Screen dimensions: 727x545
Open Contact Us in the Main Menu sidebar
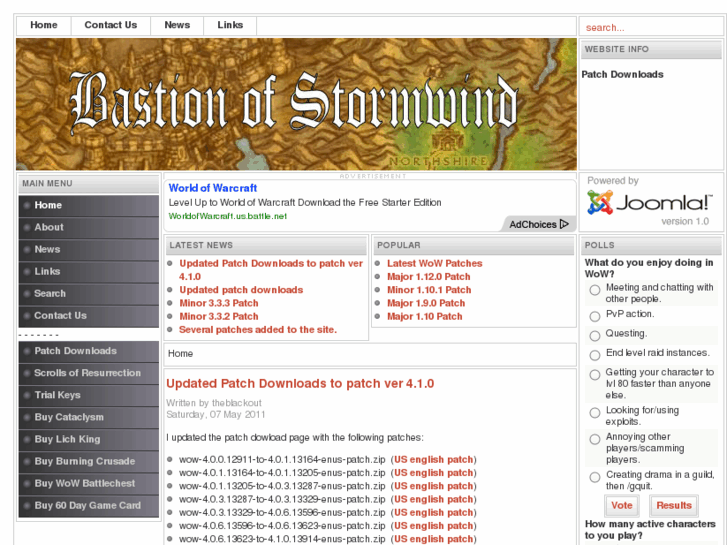[89, 316]
